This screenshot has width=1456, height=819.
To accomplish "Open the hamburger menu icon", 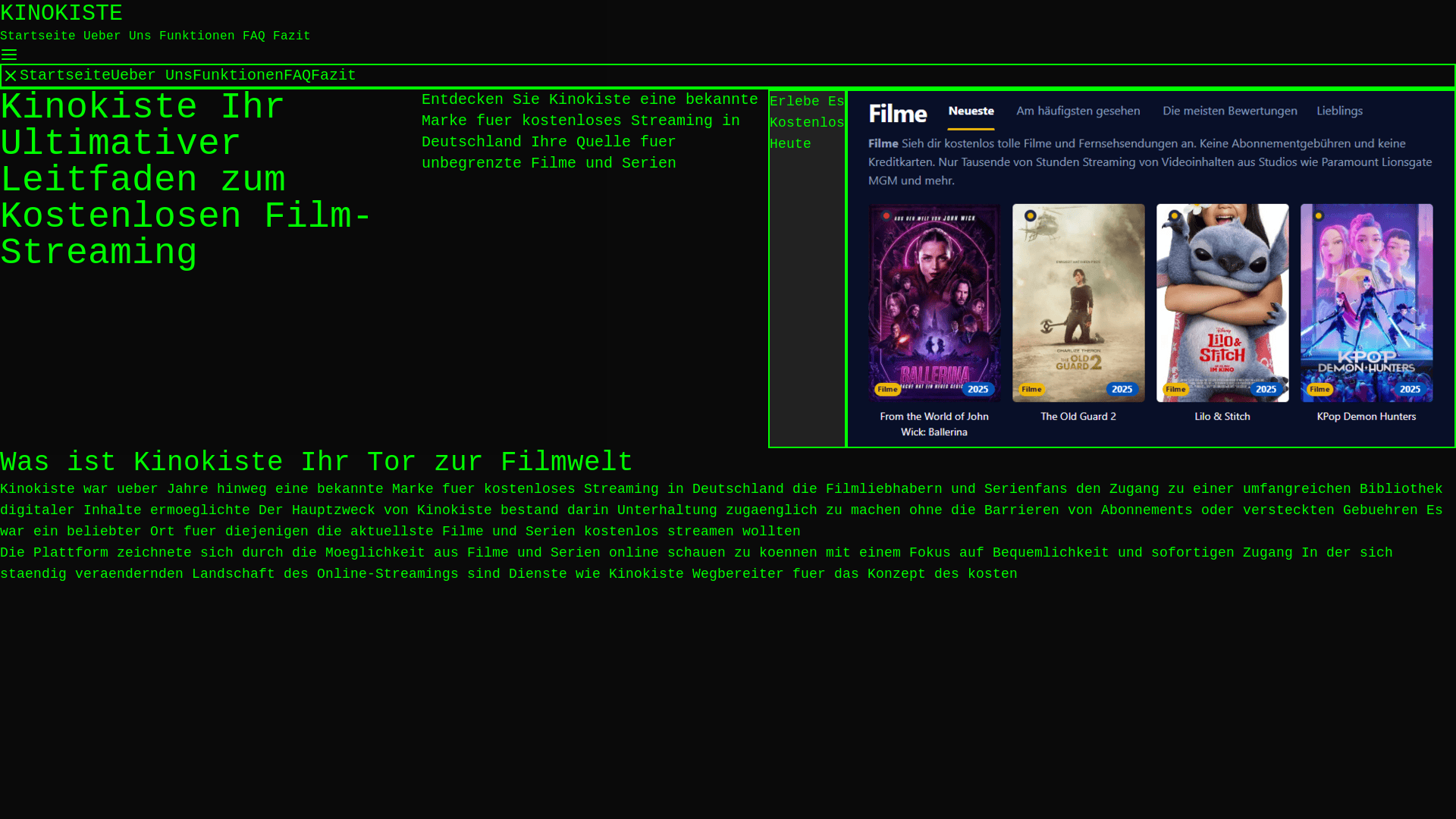I will coord(9,55).
